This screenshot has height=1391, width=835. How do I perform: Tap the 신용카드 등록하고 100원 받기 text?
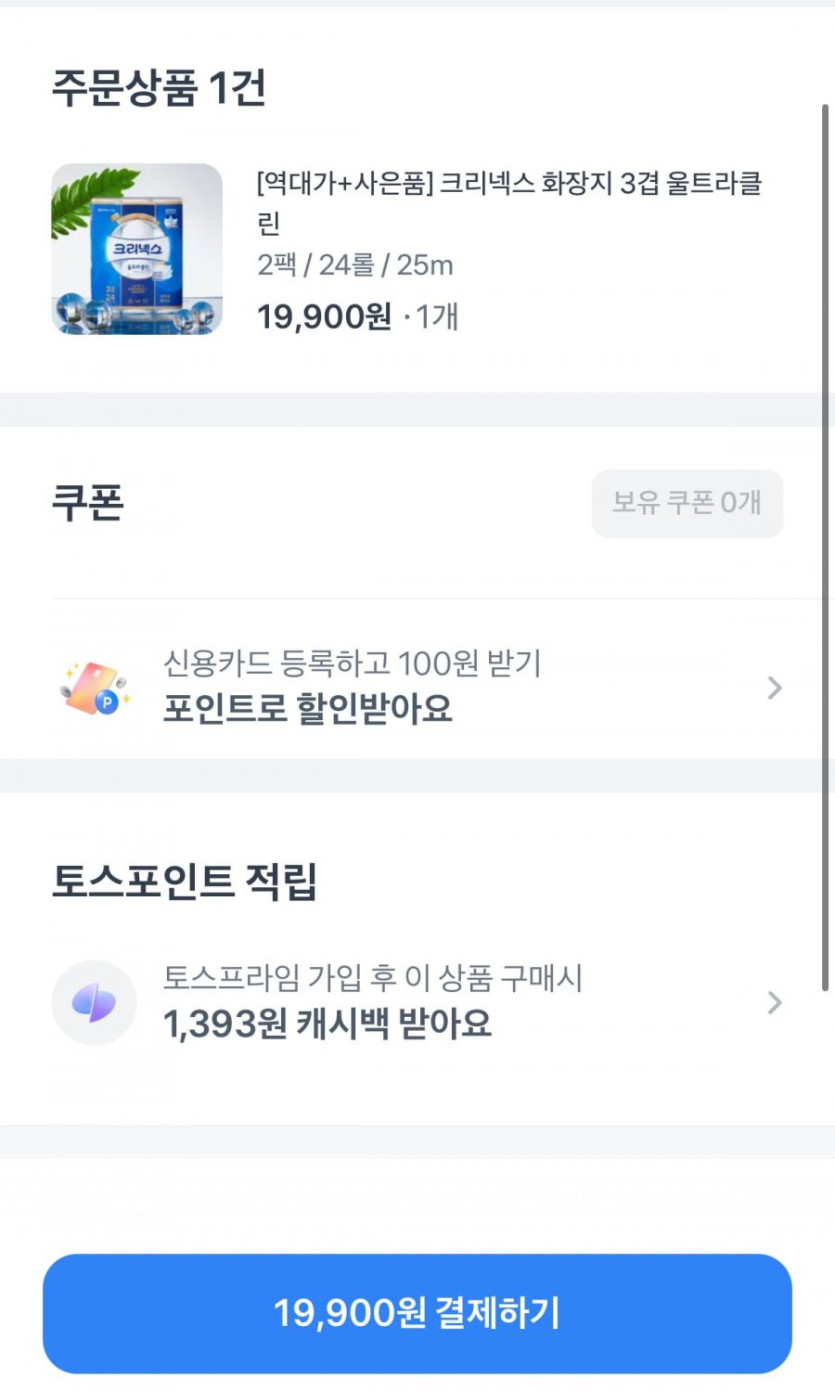[x=352, y=663]
